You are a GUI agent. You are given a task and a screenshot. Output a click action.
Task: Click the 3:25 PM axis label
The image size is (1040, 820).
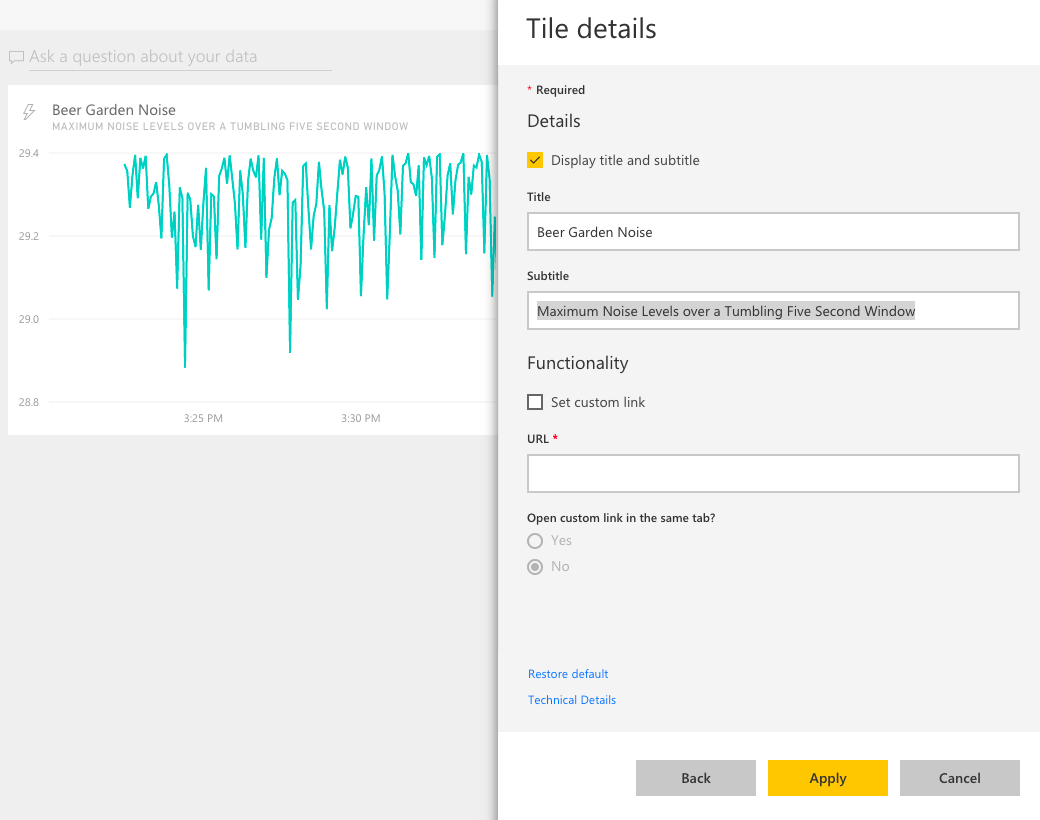tap(203, 417)
